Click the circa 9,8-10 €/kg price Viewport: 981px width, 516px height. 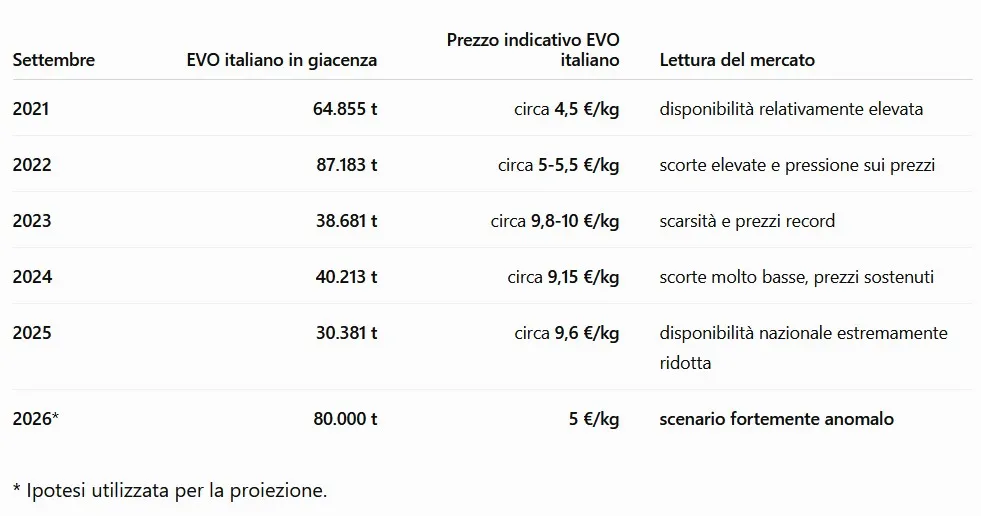[x=555, y=221]
